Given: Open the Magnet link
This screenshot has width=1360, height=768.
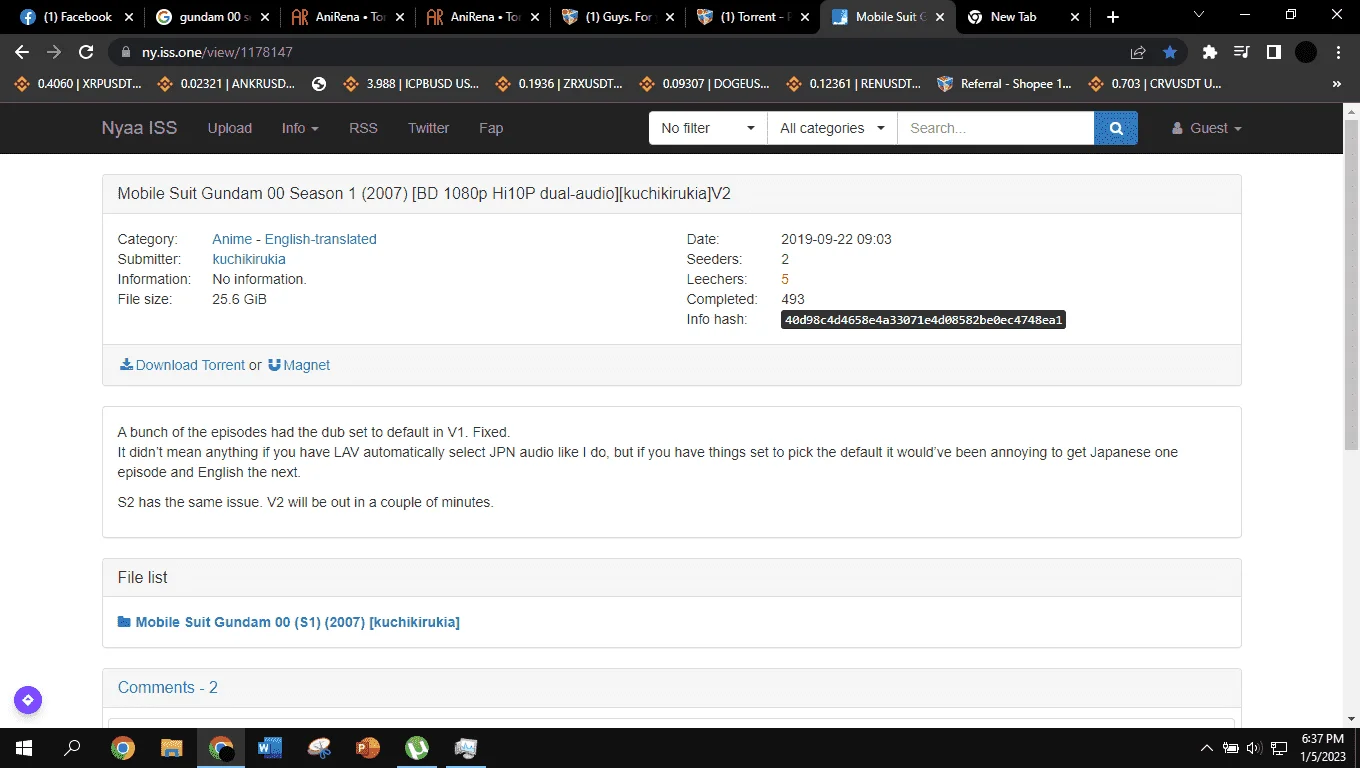Looking at the screenshot, I should point(299,365).
